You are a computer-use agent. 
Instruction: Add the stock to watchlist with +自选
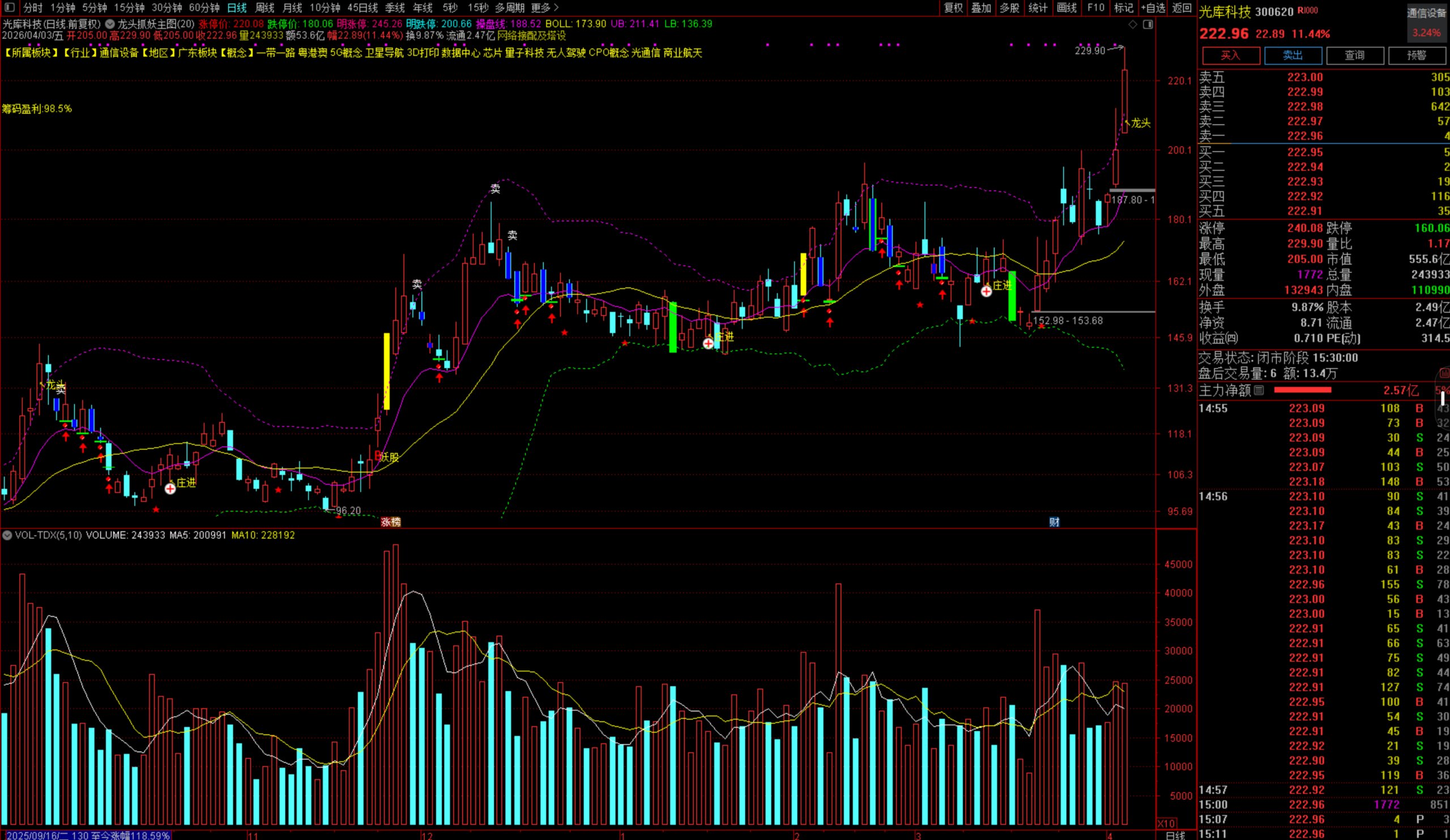pos(1153,7)
